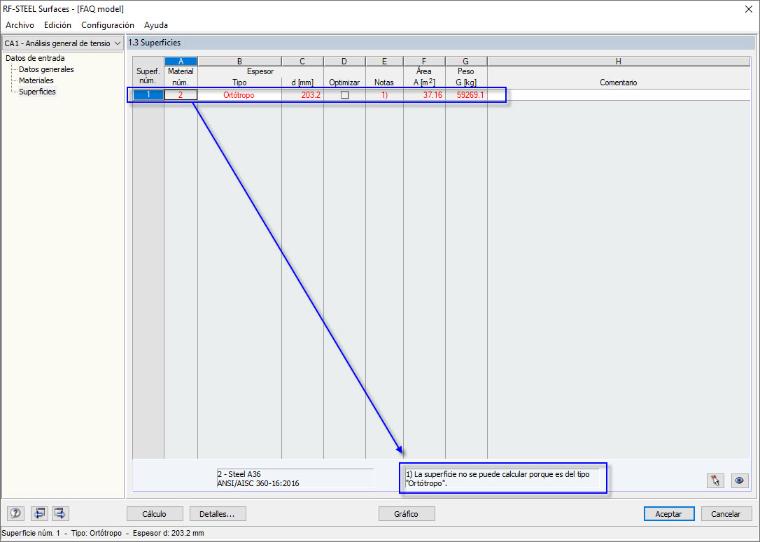The image size is (760, 542).
Task: Click thickness value 203.2 cell
Action: [302, 95]
